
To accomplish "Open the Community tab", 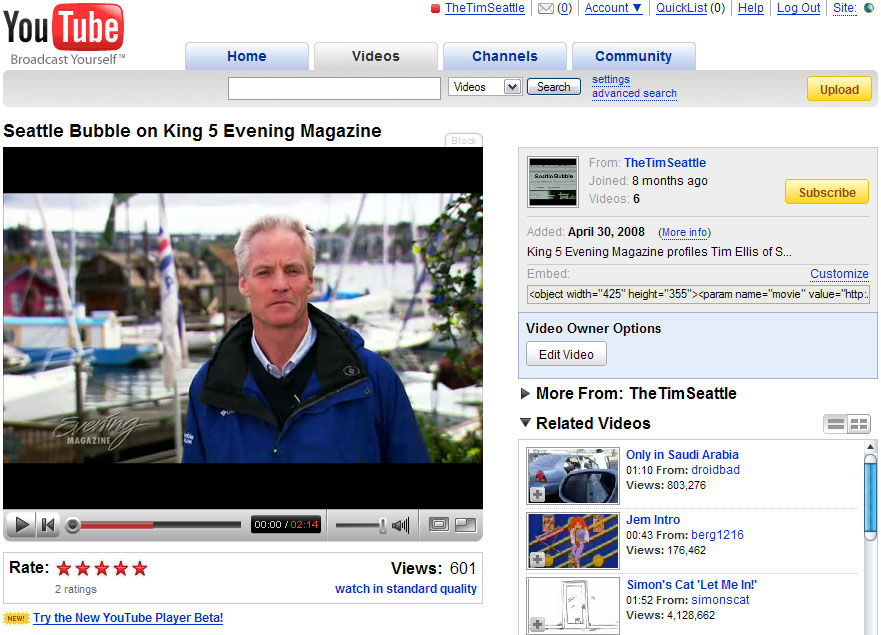I will [633, 56].
